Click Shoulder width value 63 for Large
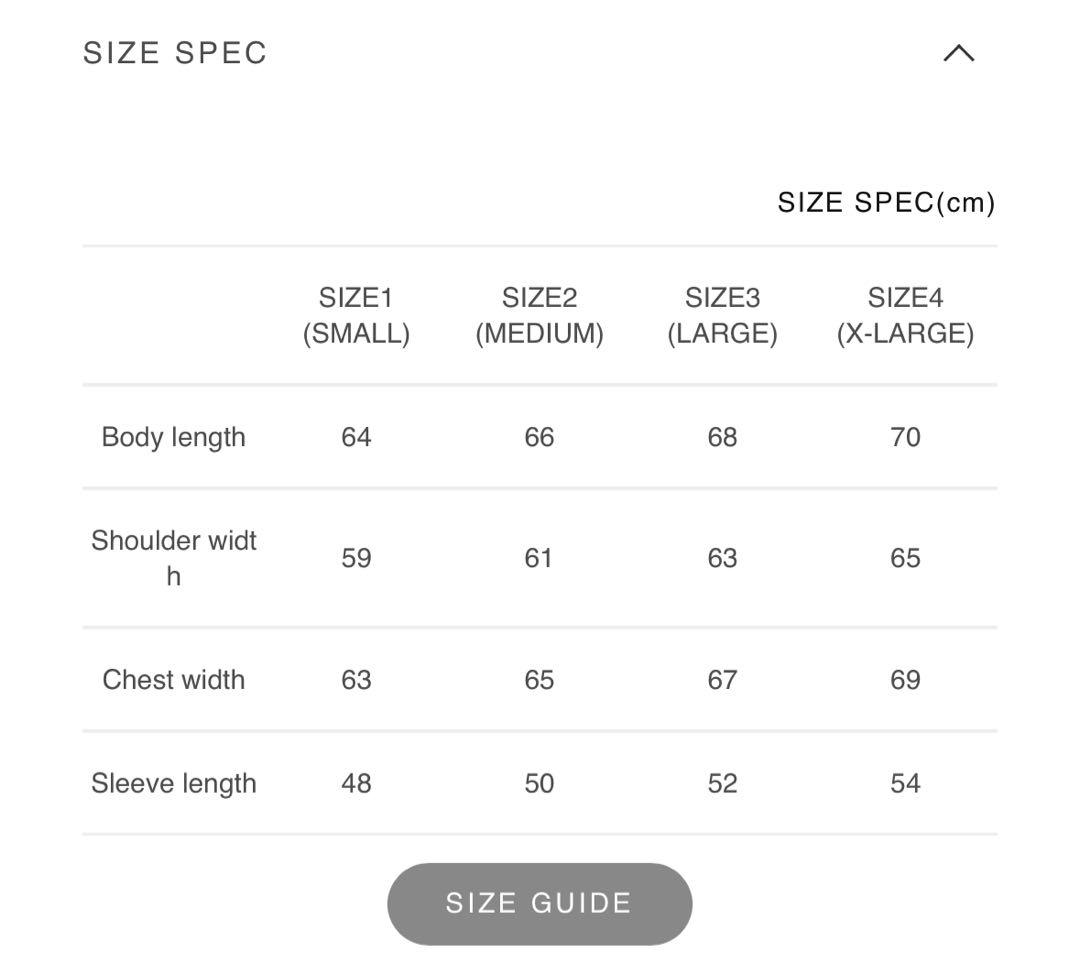Viewport: 1080px width, 974px height. (x=722, y=558)
